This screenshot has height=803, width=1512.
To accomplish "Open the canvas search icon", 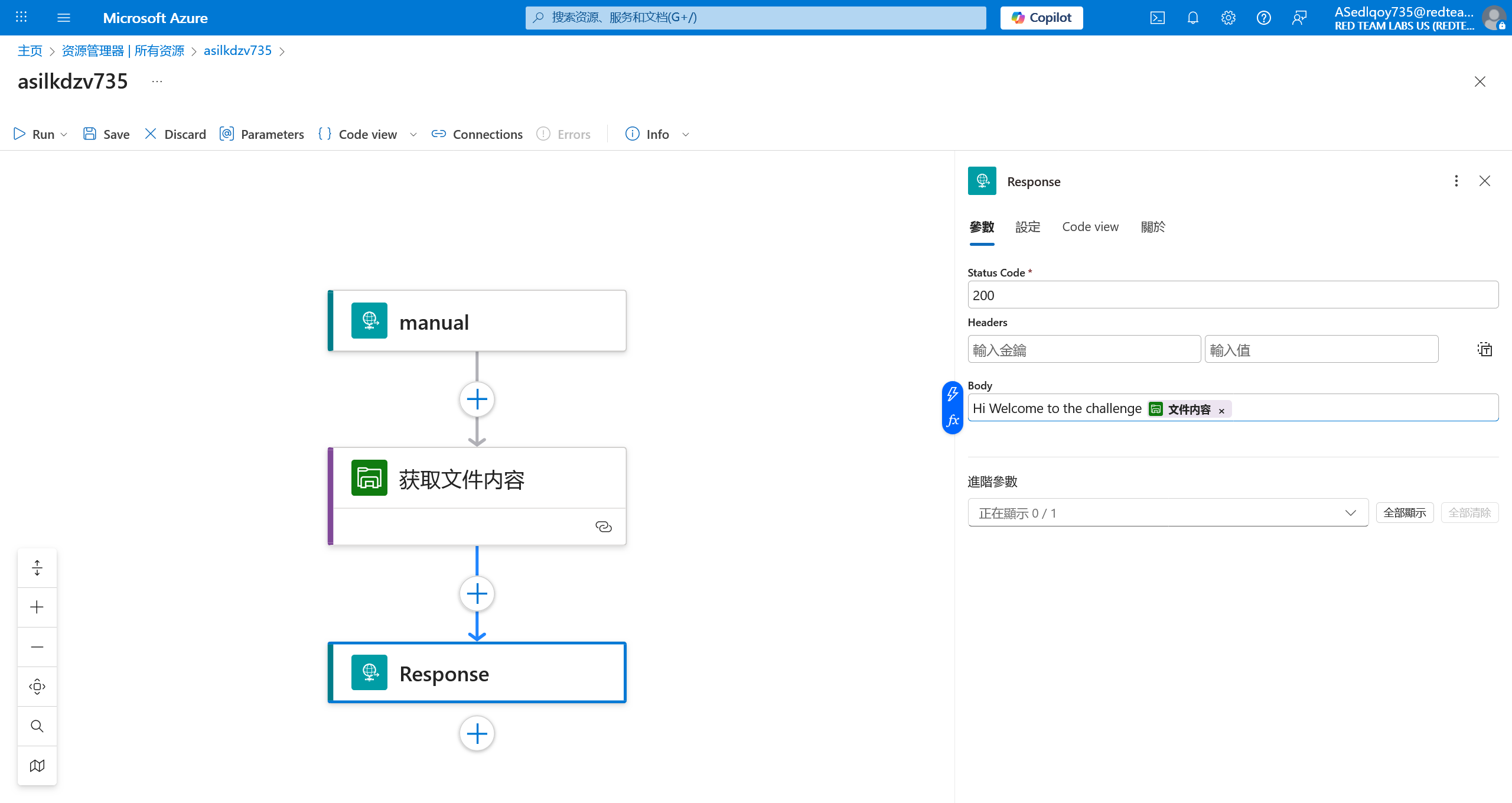I will [x=37, y=726].
